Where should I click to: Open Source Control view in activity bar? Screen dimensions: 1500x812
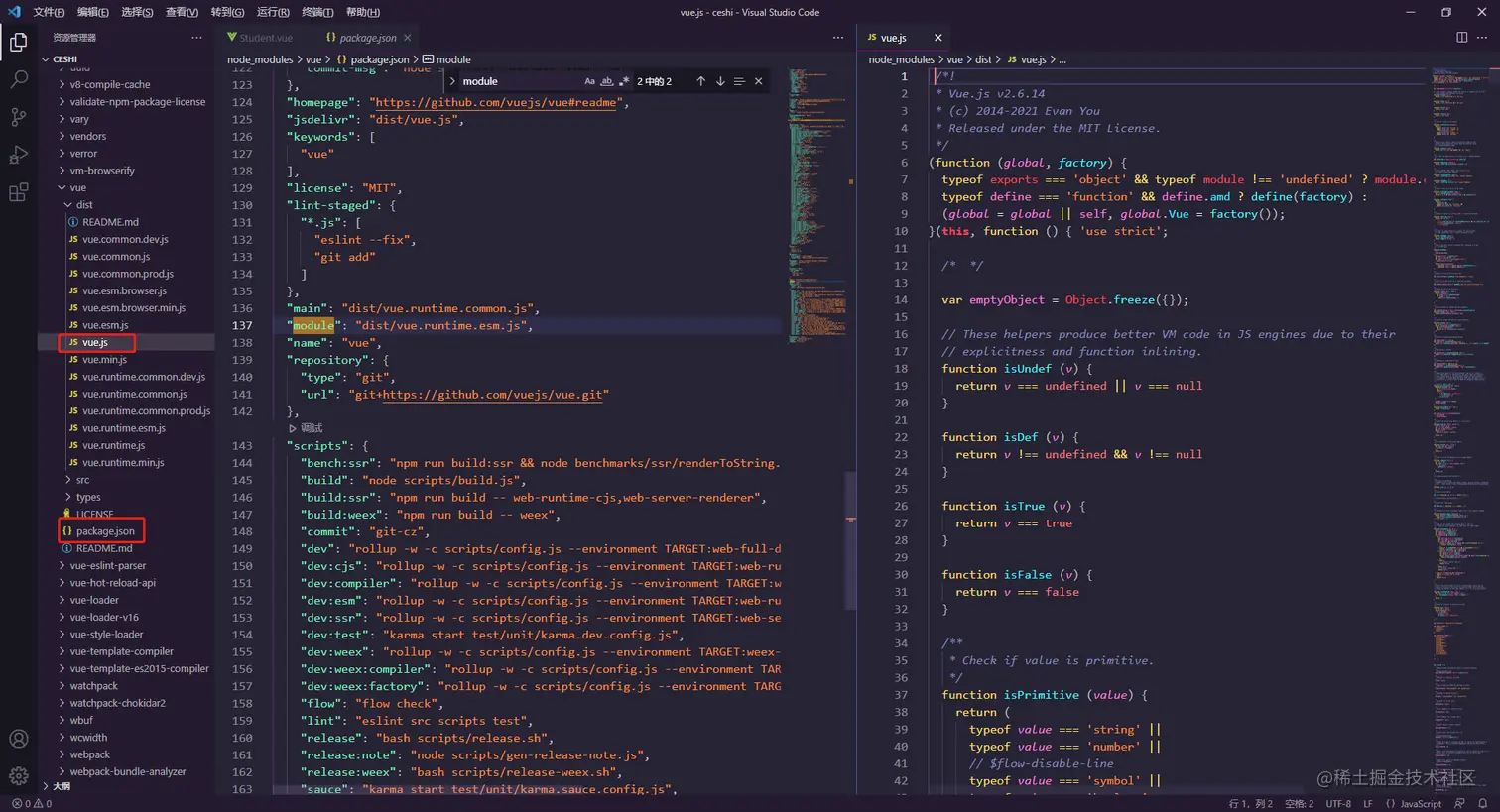coord(18,117)
